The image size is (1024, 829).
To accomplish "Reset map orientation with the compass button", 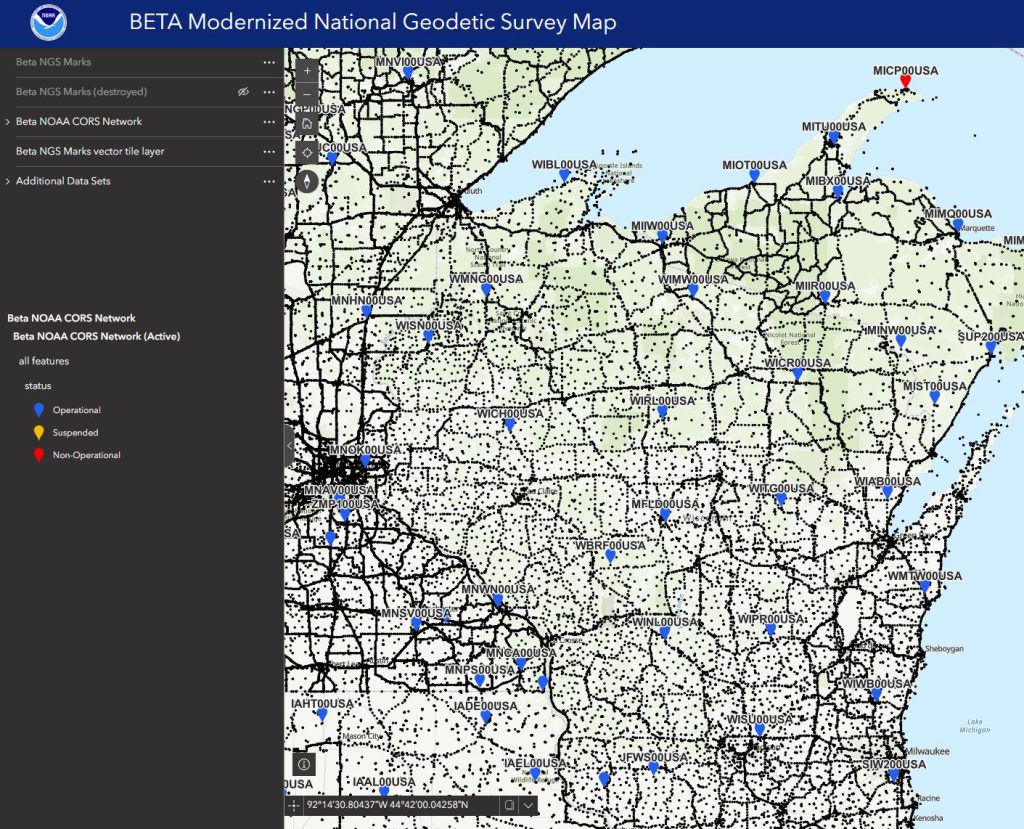I will pos(307,182).
